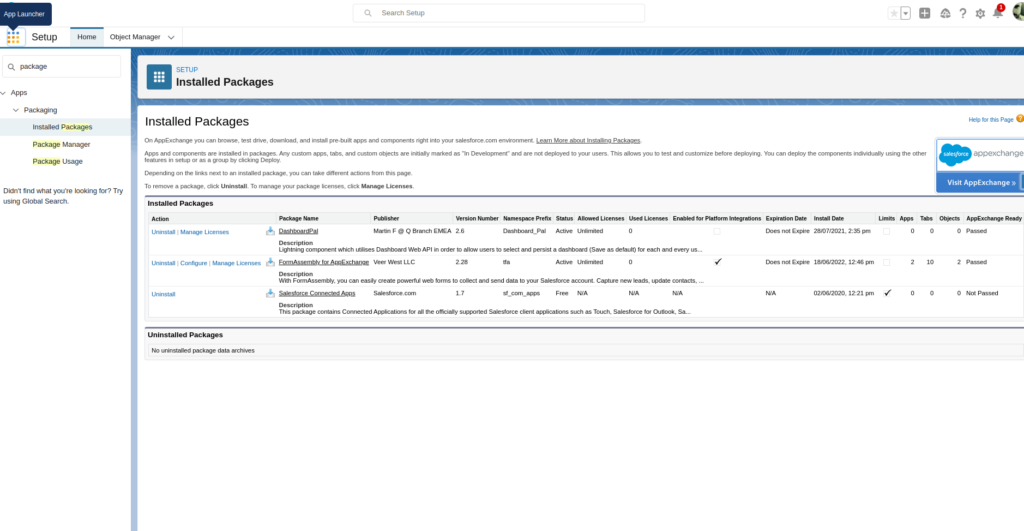This screenshot has height=531, width=1024.
Task: Toggle Limits checkbox for FormAssembly for AppExchange
Action: point(886,262)
